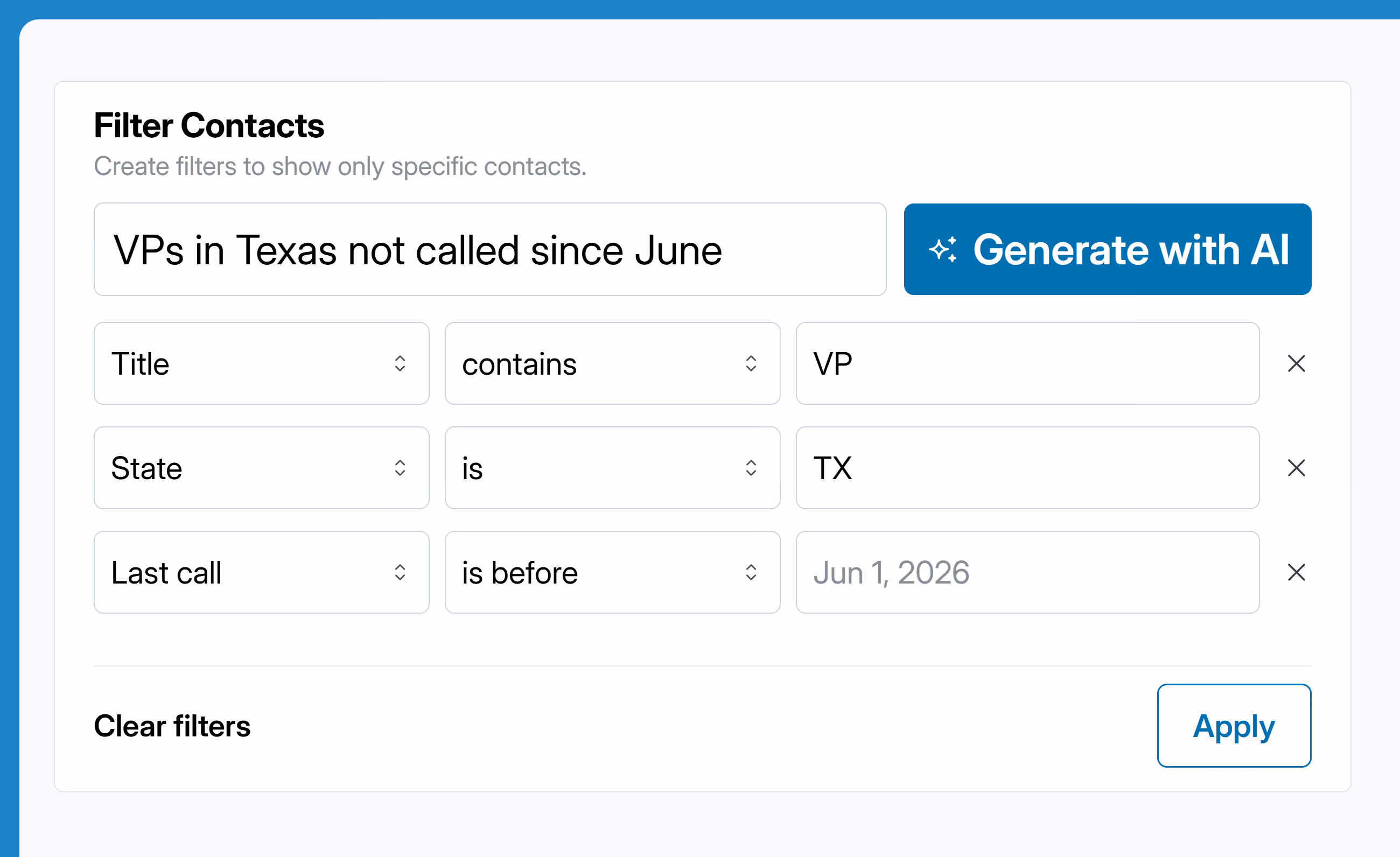The width and height of the screenshot is (1400, 857).
Task: Open the Last call field dropdown
Action: click(x=261, y=572)
